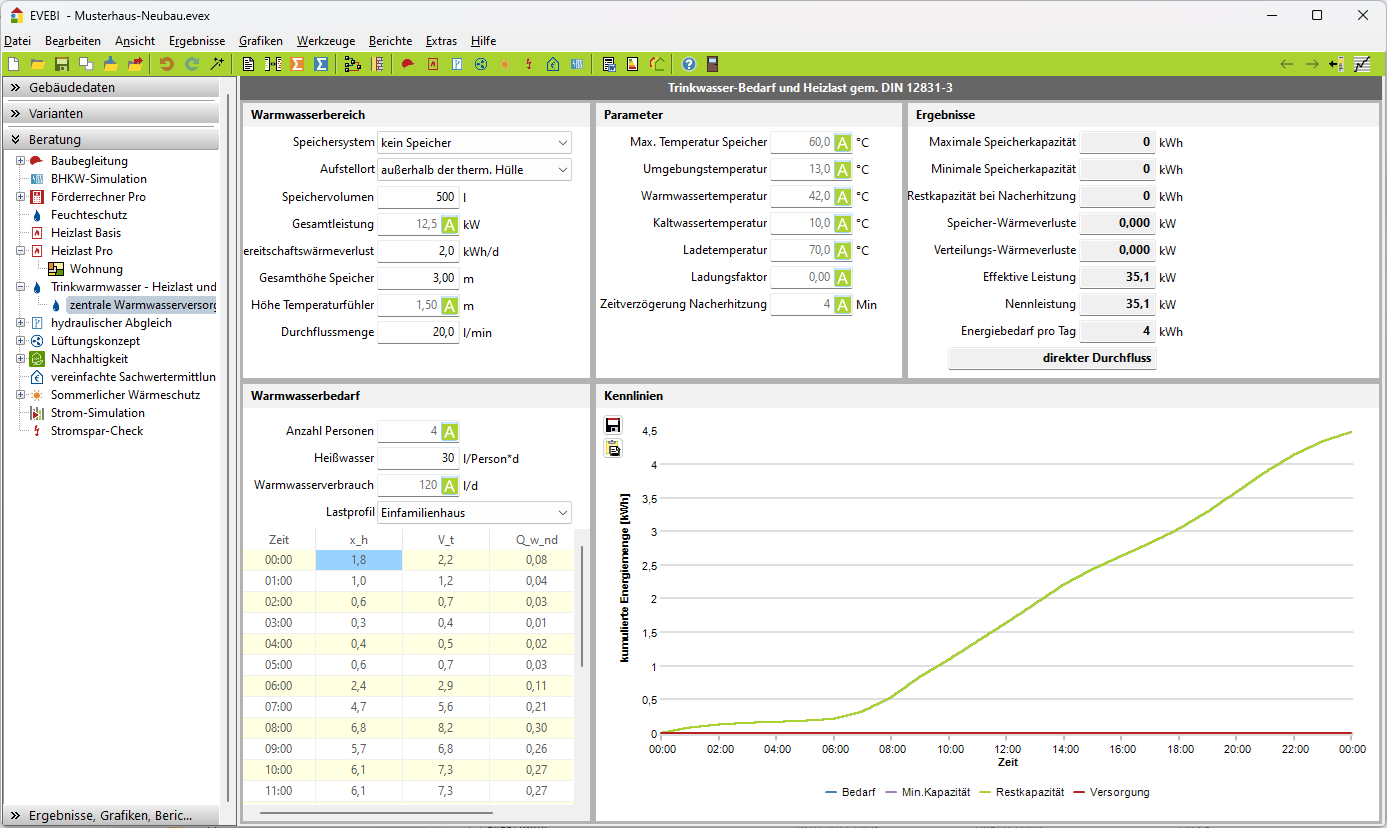
Task: Click the Speichervolumen input field
Action: tap(418, 197)
